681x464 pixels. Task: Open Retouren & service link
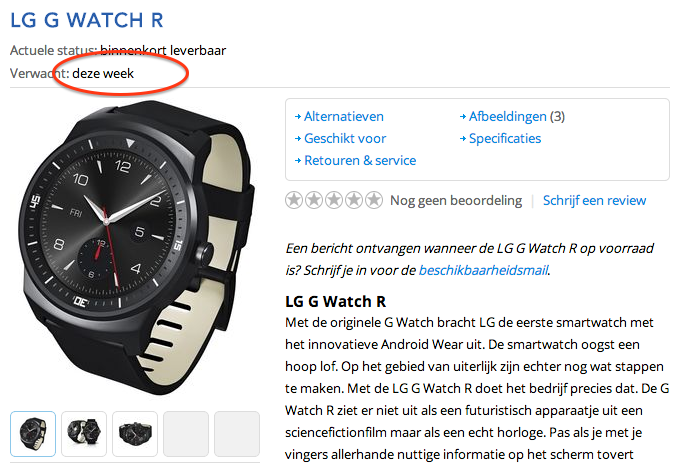pyautogui.click(x=360, y=161)
